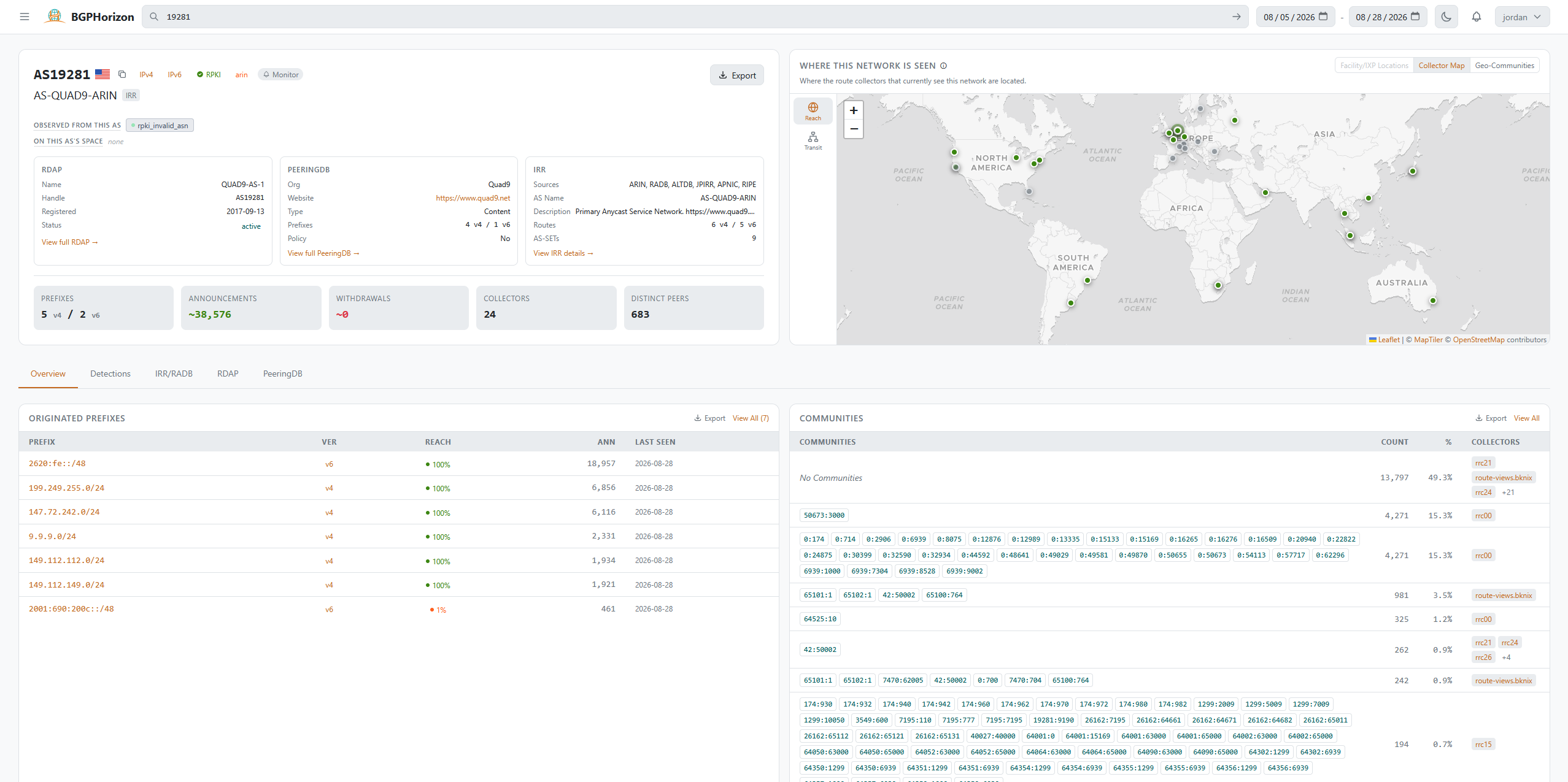Click the IPv4 filter label
Screen dimensions: 1568x782
tap(146, 74)
